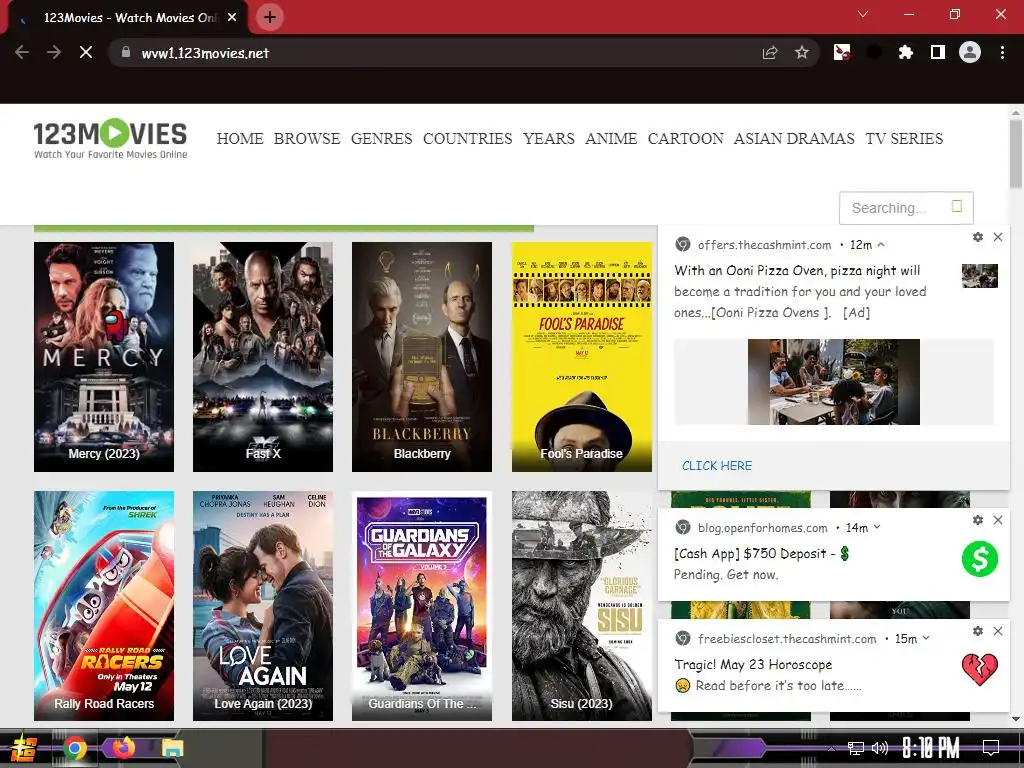Click the volume speaker tray icon

click(880, 748)
